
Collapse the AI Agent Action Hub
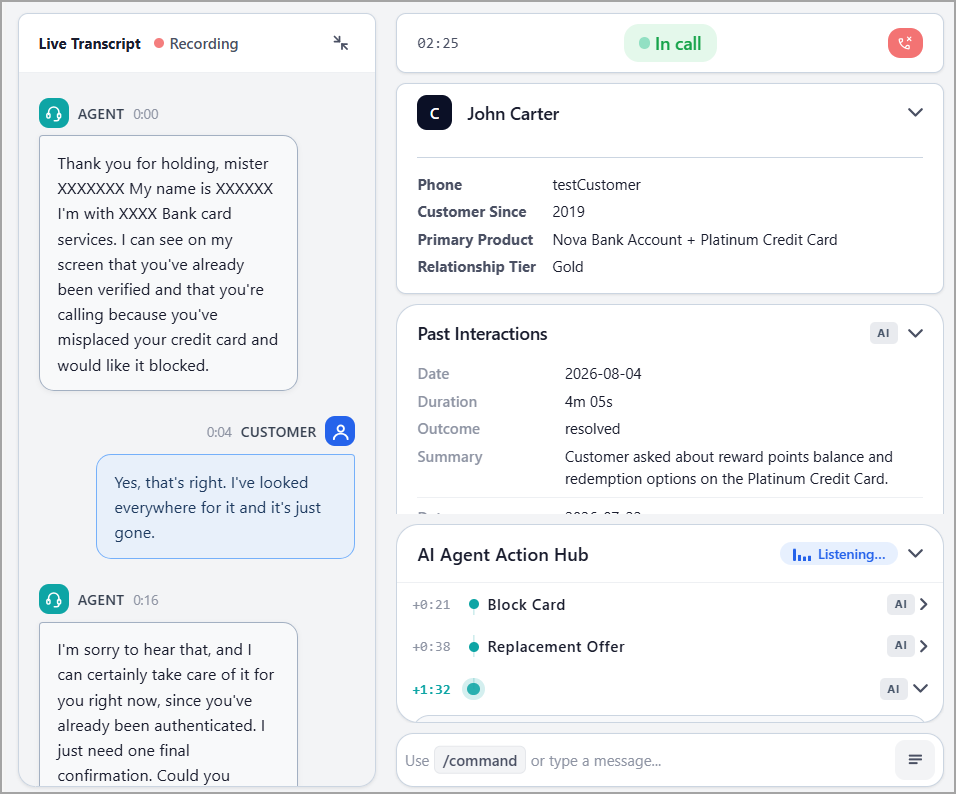tap(915, 554)
